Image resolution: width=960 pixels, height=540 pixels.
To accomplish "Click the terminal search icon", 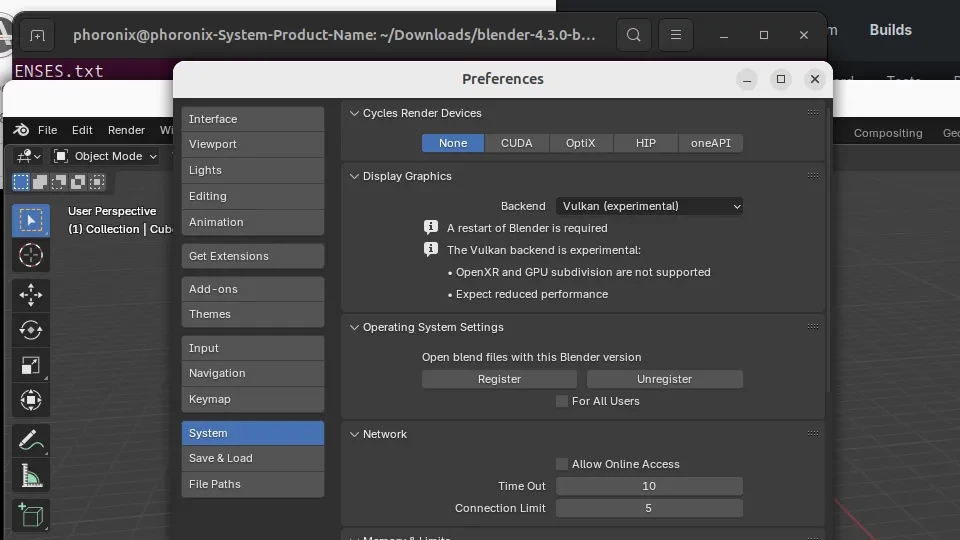I will 633,35.
